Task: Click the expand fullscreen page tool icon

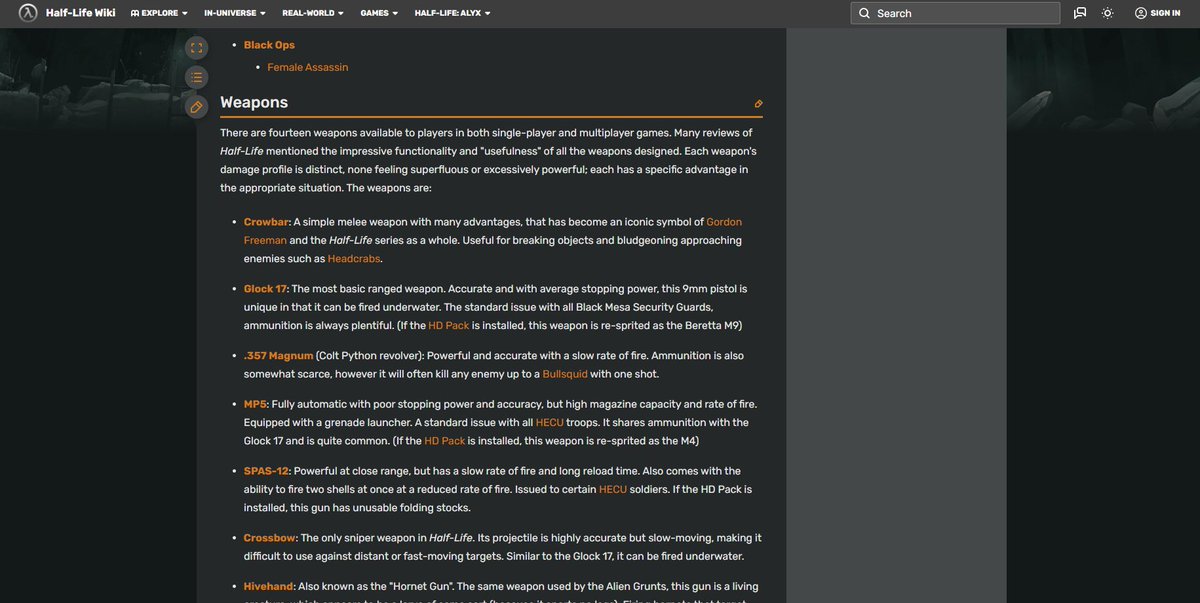Action: pos(196,48)
